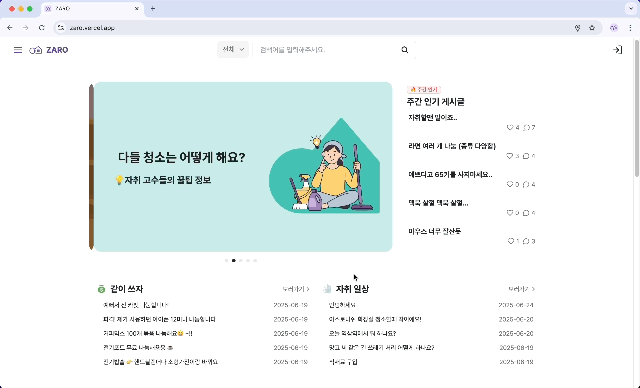Image resolution: width=640 pixels, height=388 pixels.
Task: Click the red 주간 인기 badge
Action: pyautogui.click(x=424, y=89)
